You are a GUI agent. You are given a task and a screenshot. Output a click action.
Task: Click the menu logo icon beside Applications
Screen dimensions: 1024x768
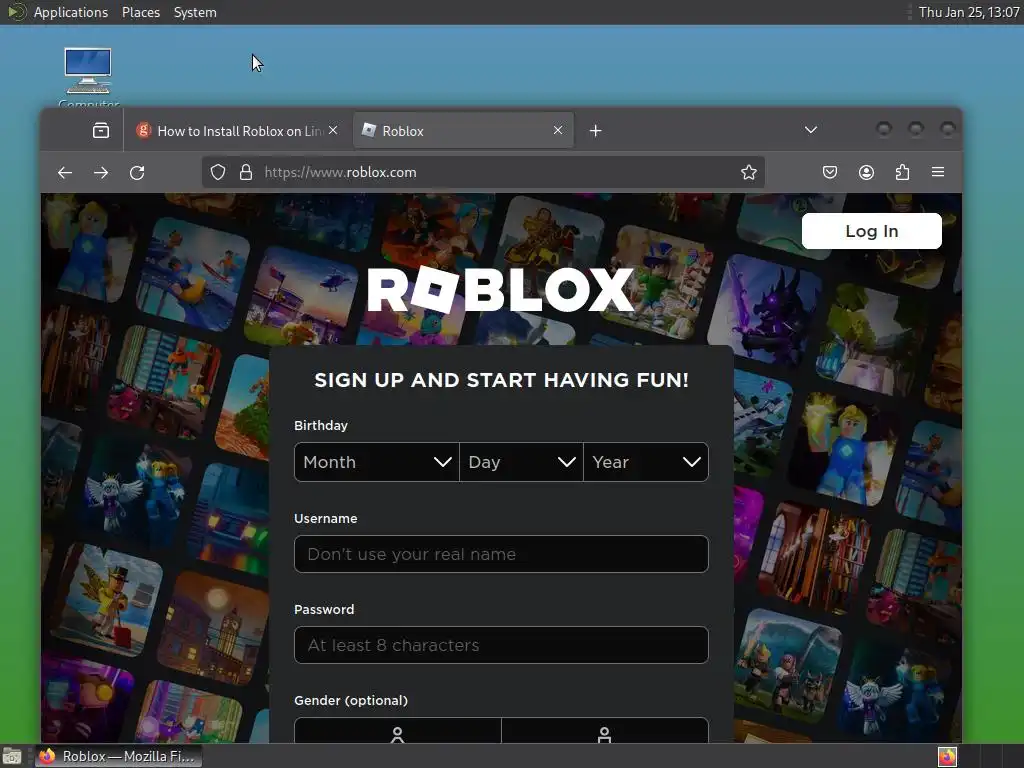coord(16,12)
